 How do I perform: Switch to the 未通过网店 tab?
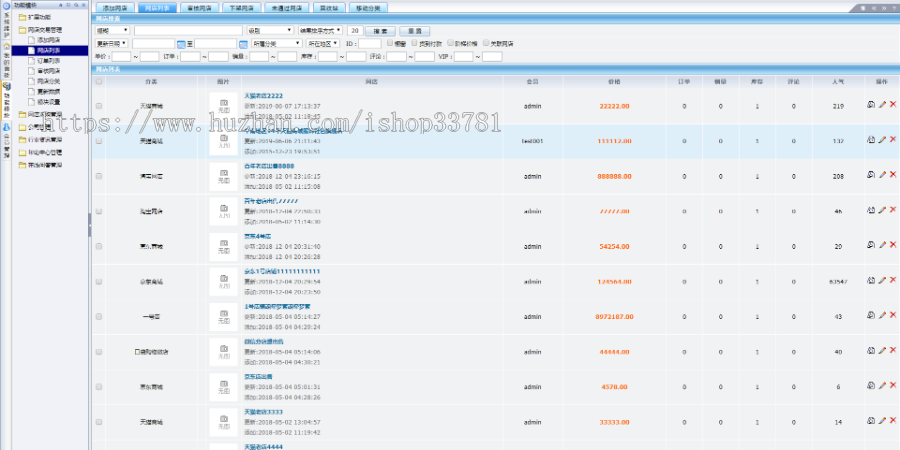287,8
